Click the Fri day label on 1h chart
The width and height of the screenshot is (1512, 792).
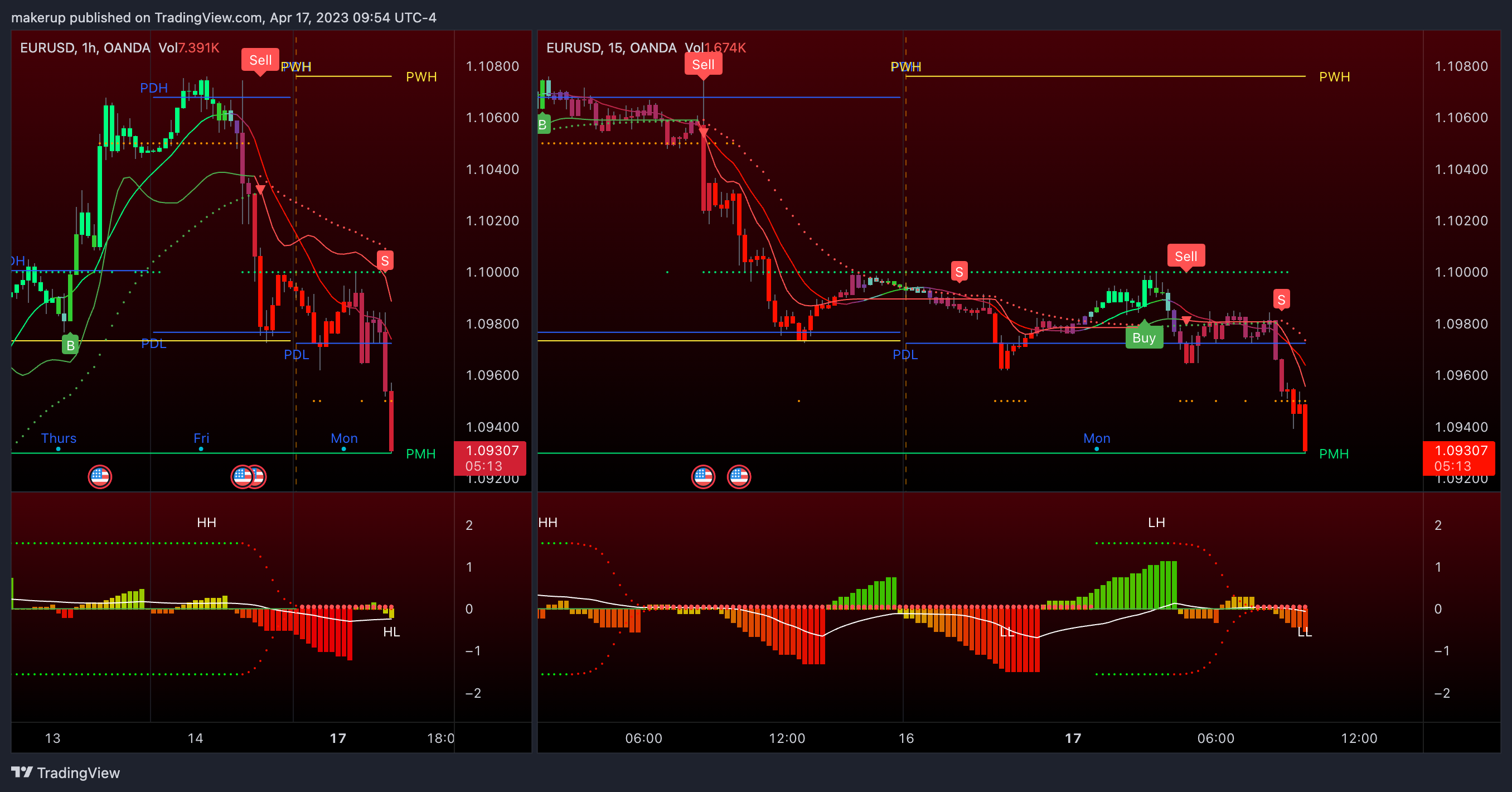tap(201, 438)
